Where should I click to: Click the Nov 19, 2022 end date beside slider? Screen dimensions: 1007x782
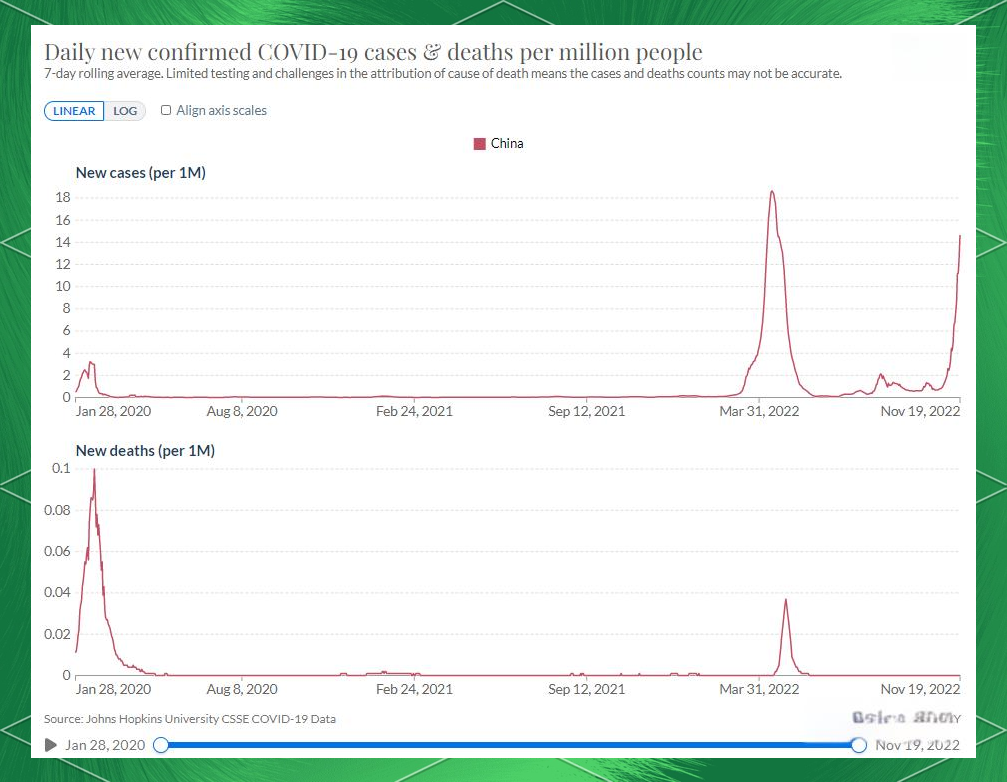(x=917, y=745)
